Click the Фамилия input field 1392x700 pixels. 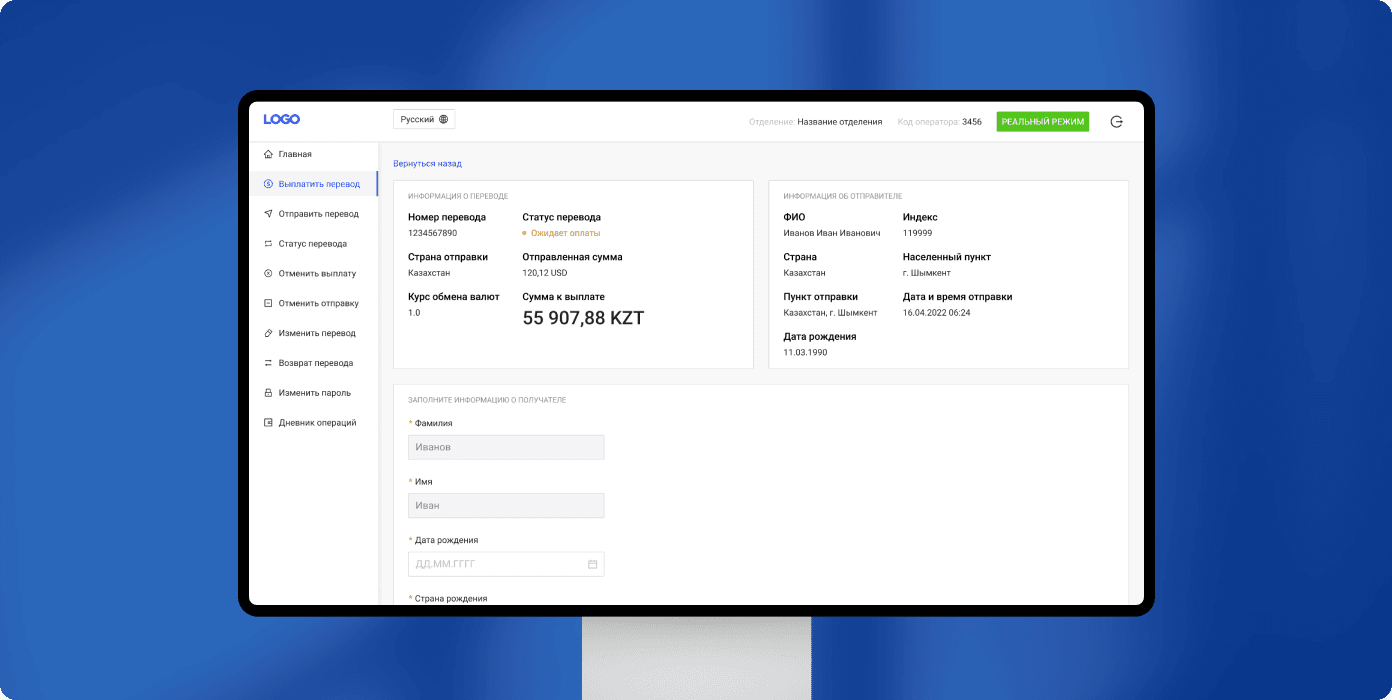pyautogui.click(x=506, y=447)
